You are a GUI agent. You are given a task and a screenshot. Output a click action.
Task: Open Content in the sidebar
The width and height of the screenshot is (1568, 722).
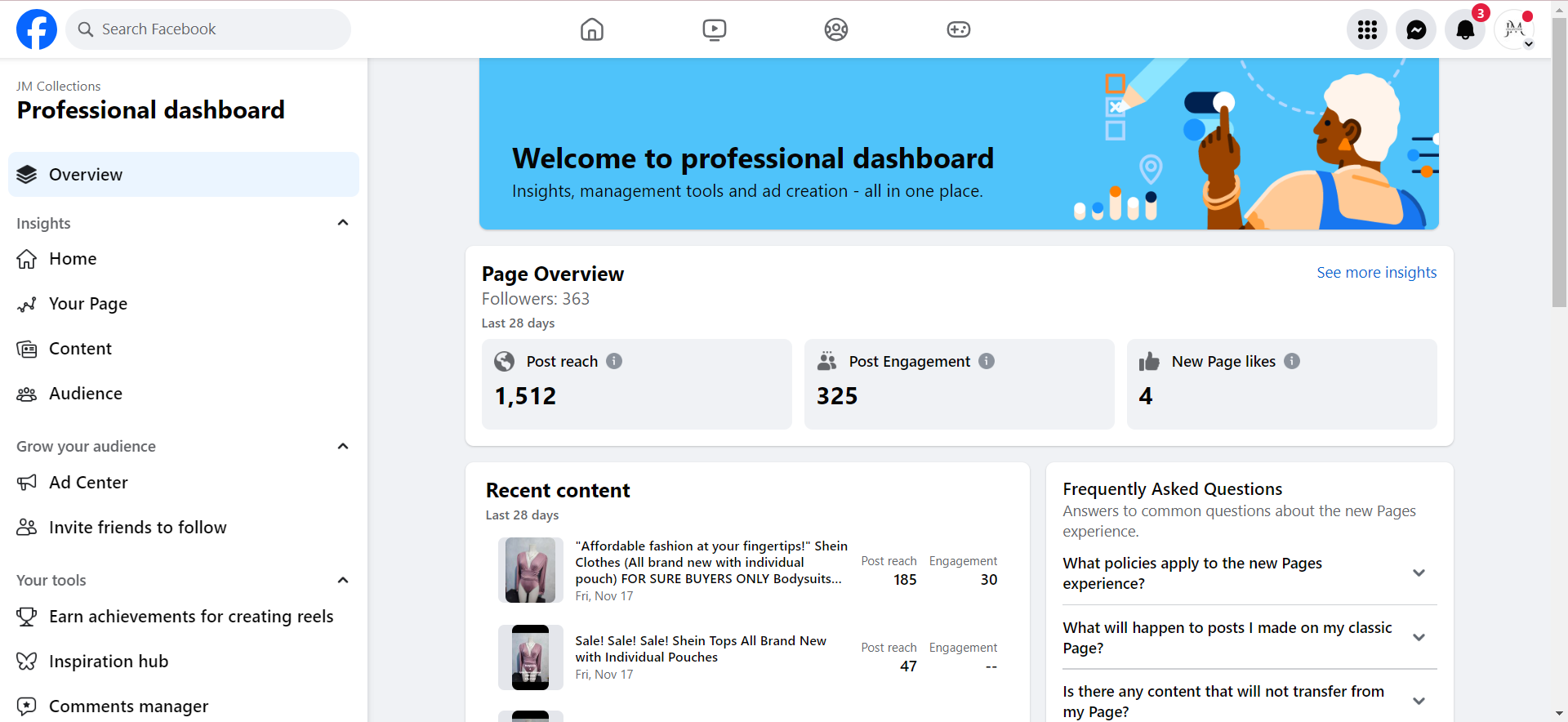184,349
